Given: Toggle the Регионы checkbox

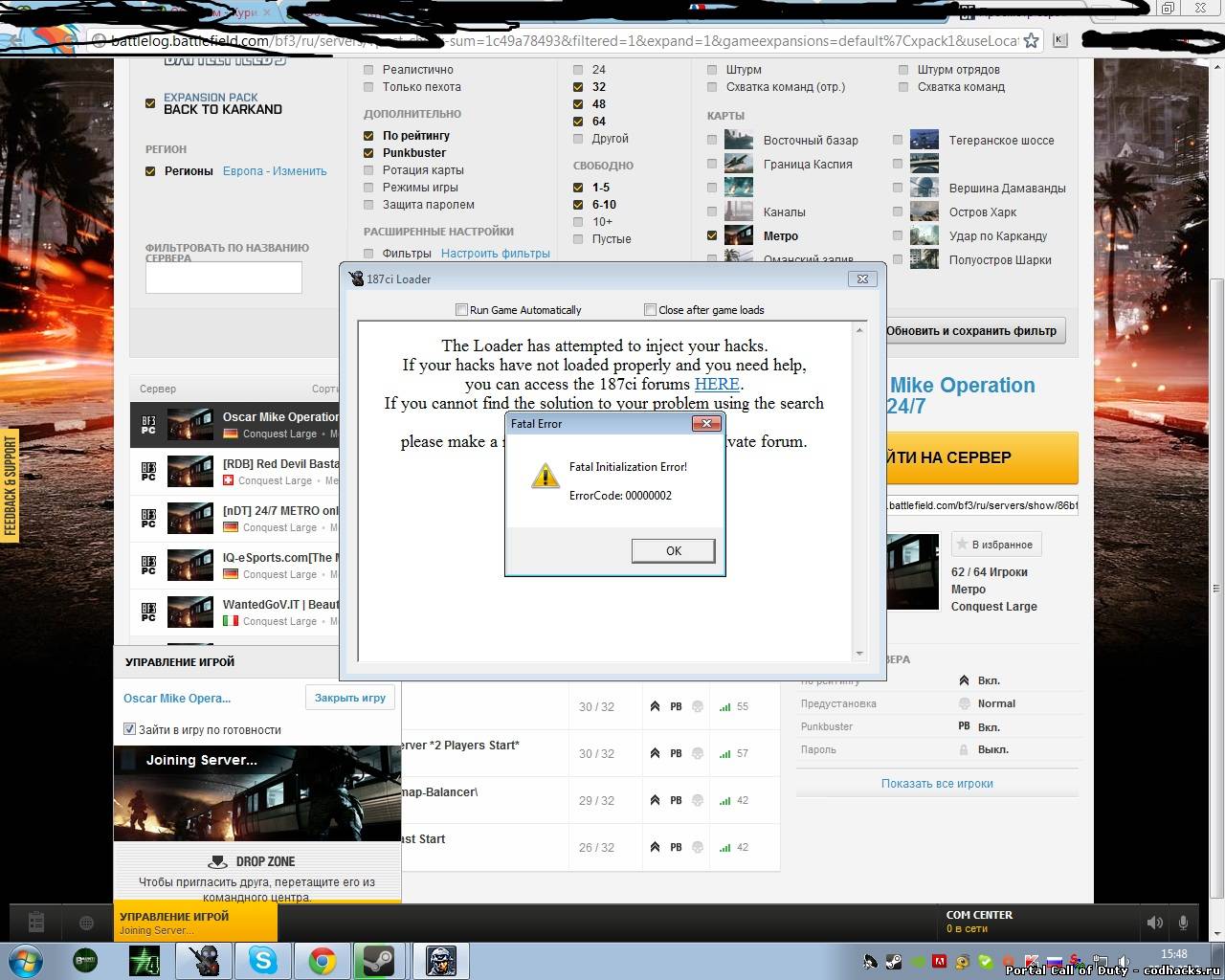Looking at the screenshot, I should tap(150, 171).
